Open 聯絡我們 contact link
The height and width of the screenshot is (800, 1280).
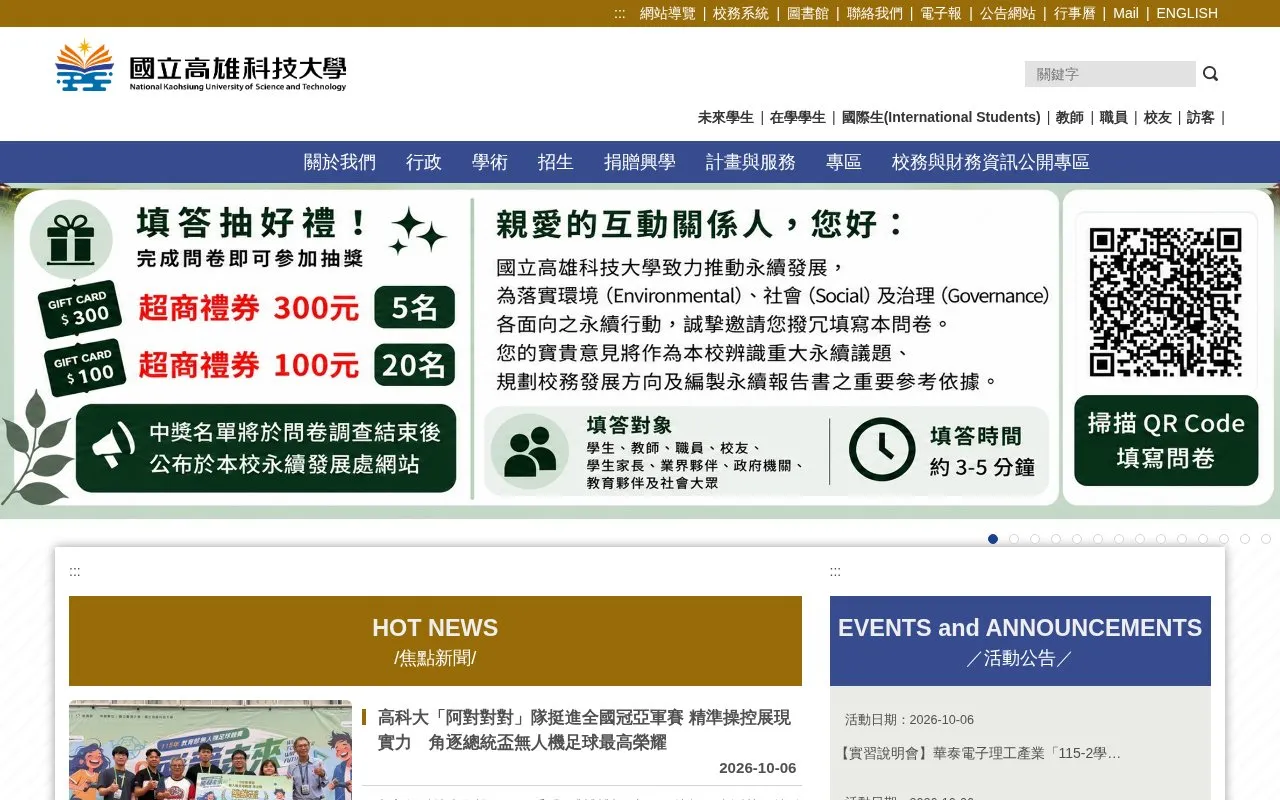pos(875,13)
